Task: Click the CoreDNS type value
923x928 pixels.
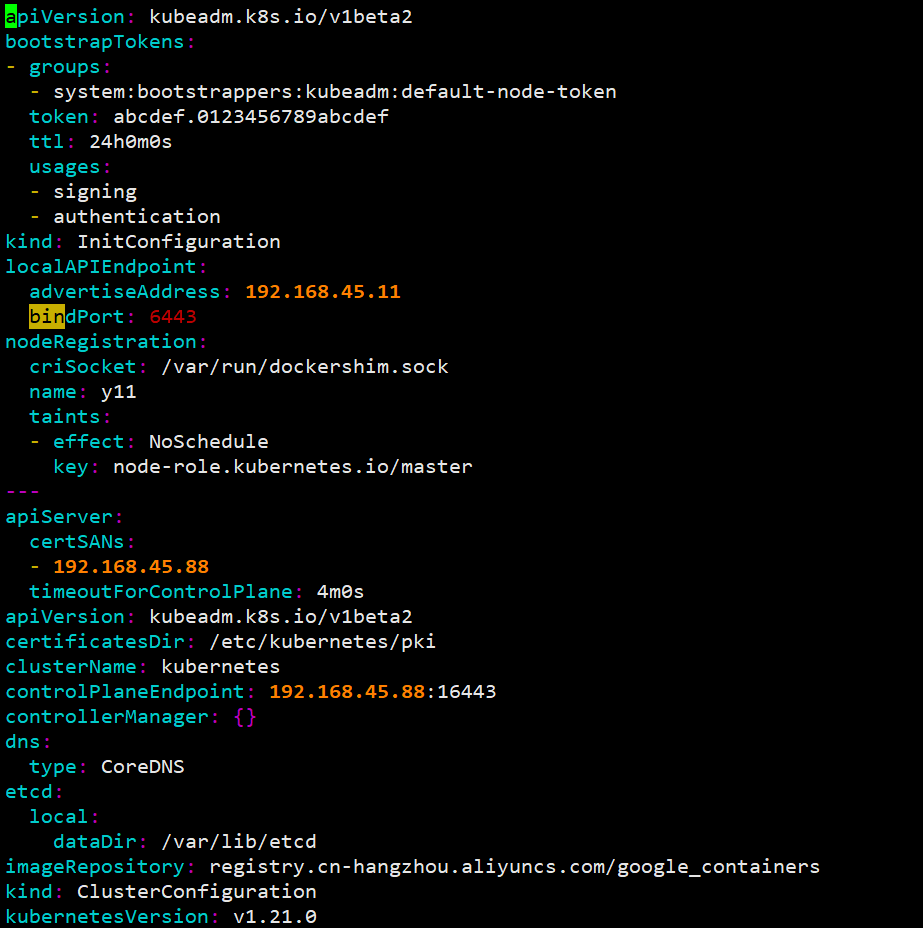Action: [143, 767]
